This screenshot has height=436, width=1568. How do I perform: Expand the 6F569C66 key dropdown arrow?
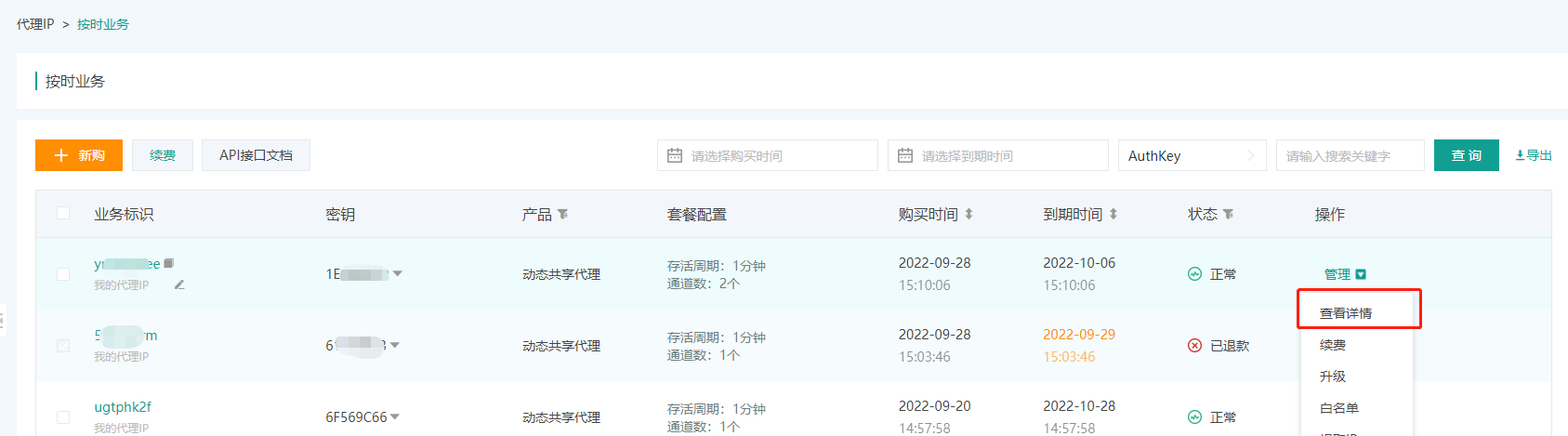click(395, 417)
